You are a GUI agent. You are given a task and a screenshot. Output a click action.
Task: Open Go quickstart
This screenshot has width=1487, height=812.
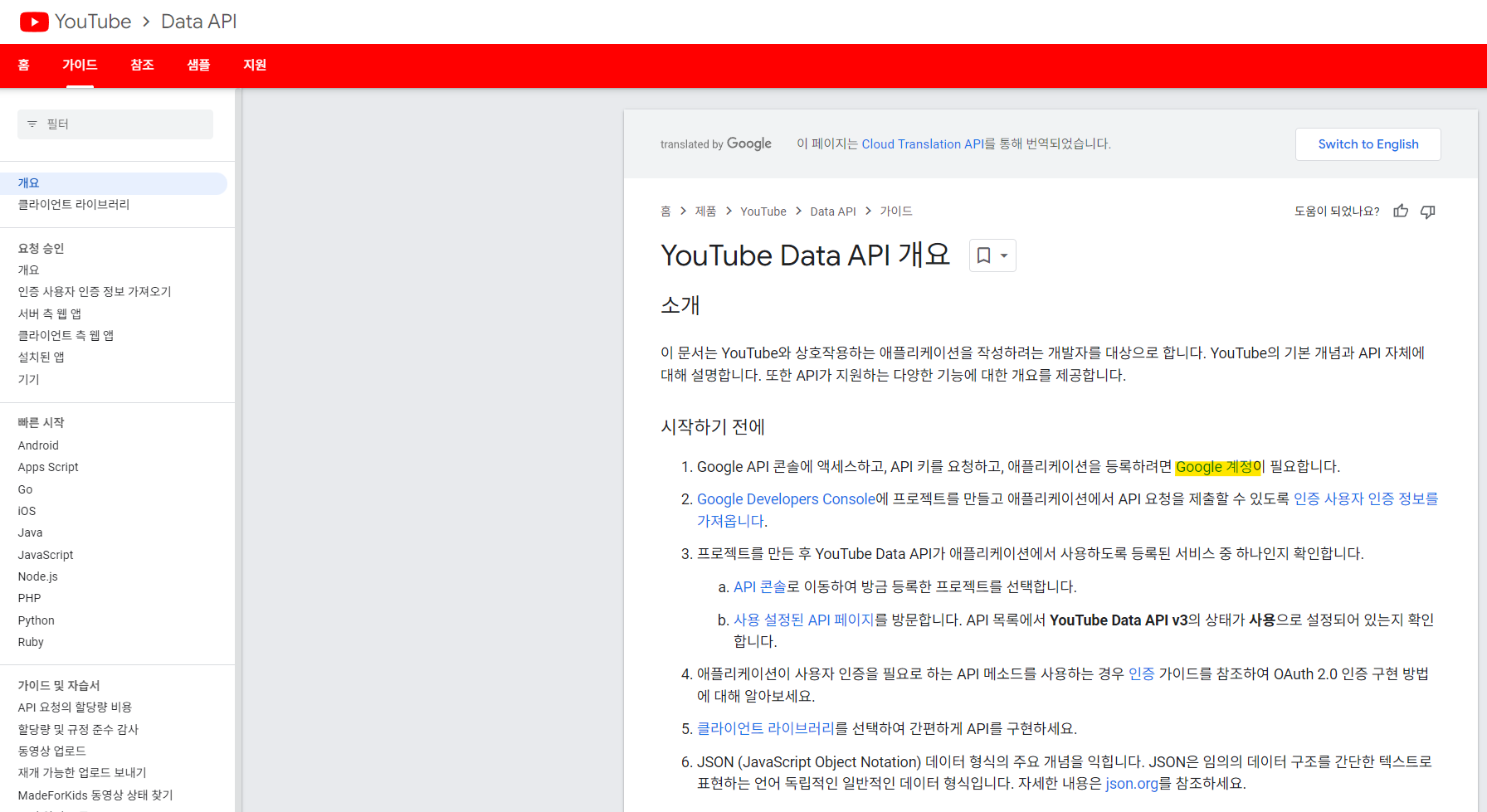pos(26,490)
